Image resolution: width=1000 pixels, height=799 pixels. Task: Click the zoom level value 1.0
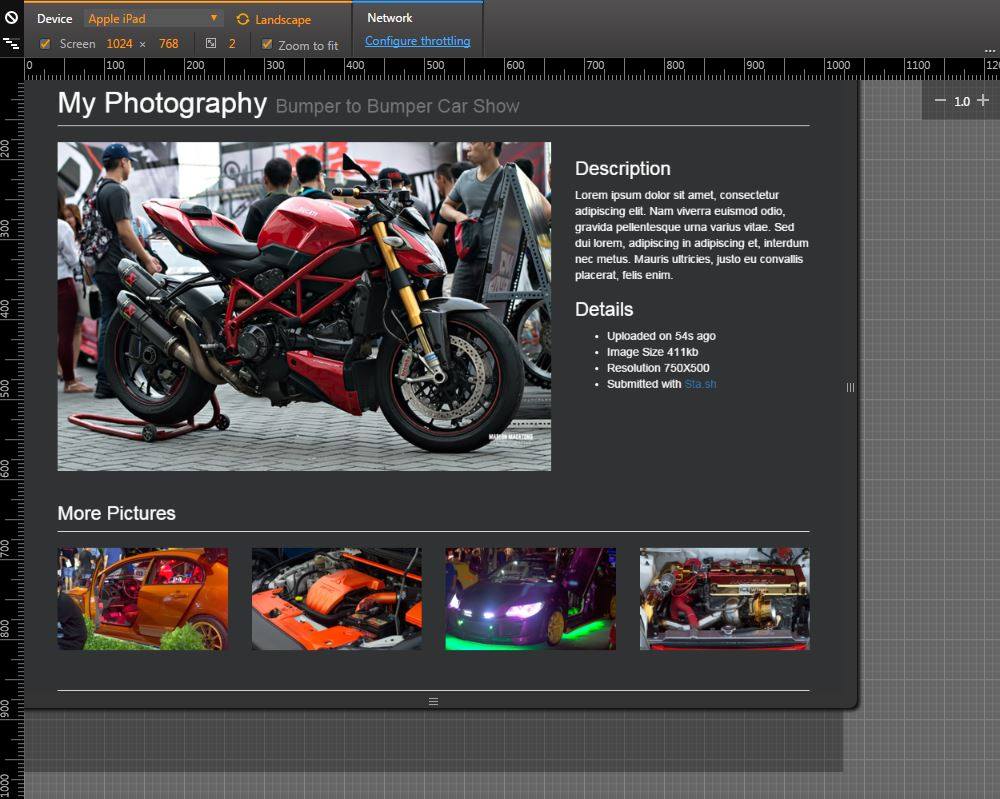coord(962,101)
